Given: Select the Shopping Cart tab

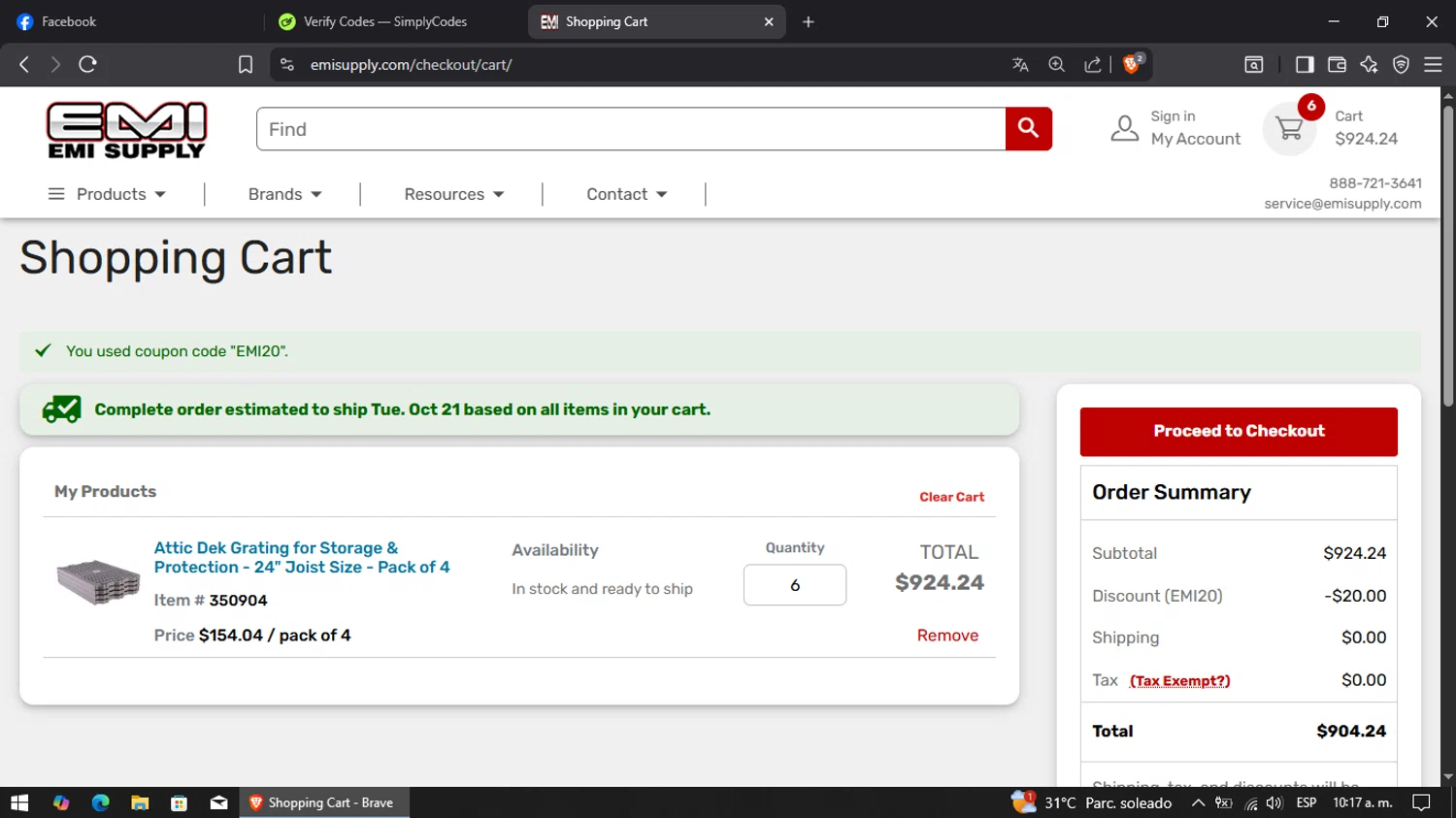Looking at the screenshot, I should (x=656, y=21).
